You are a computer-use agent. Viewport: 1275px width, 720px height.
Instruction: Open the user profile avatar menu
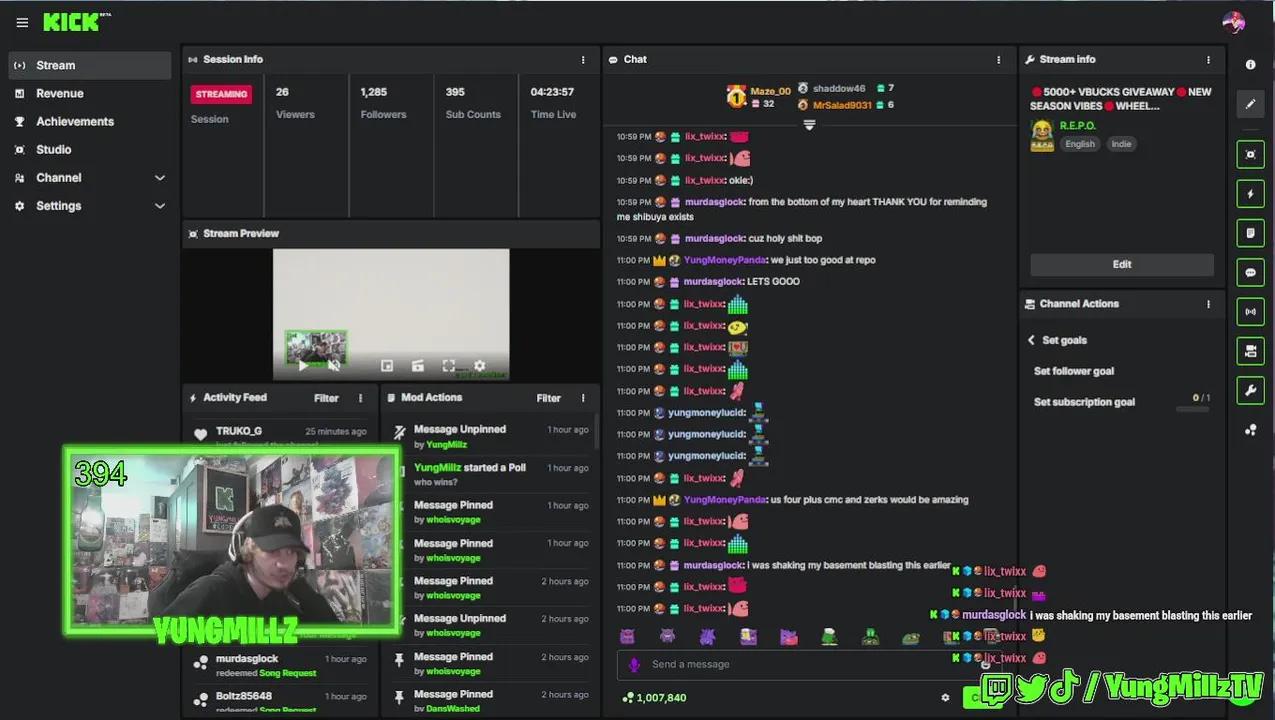coord(1233,22)
